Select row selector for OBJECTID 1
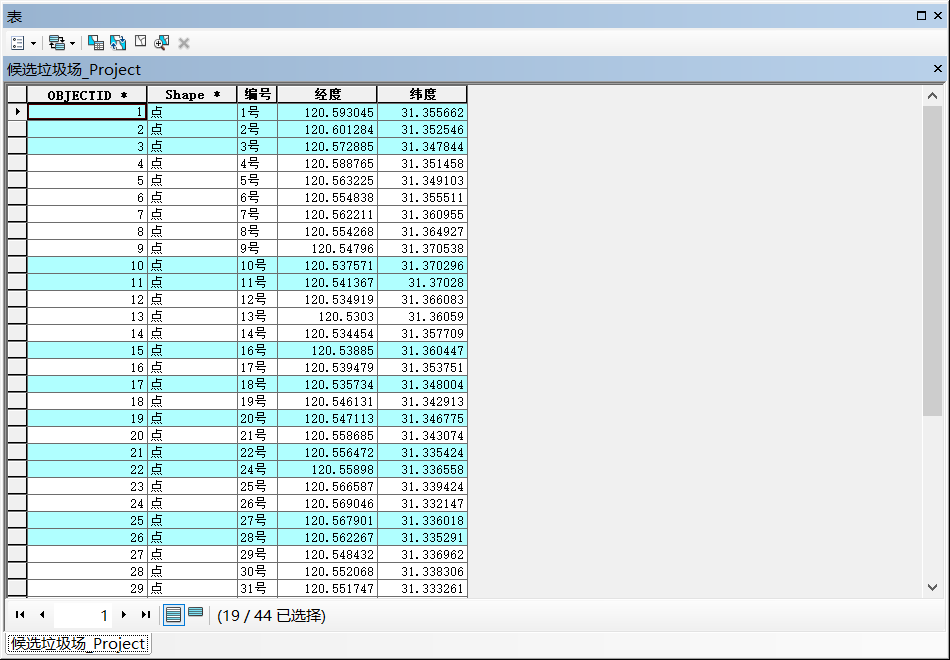Screen dimensions: 950x660 17,112
